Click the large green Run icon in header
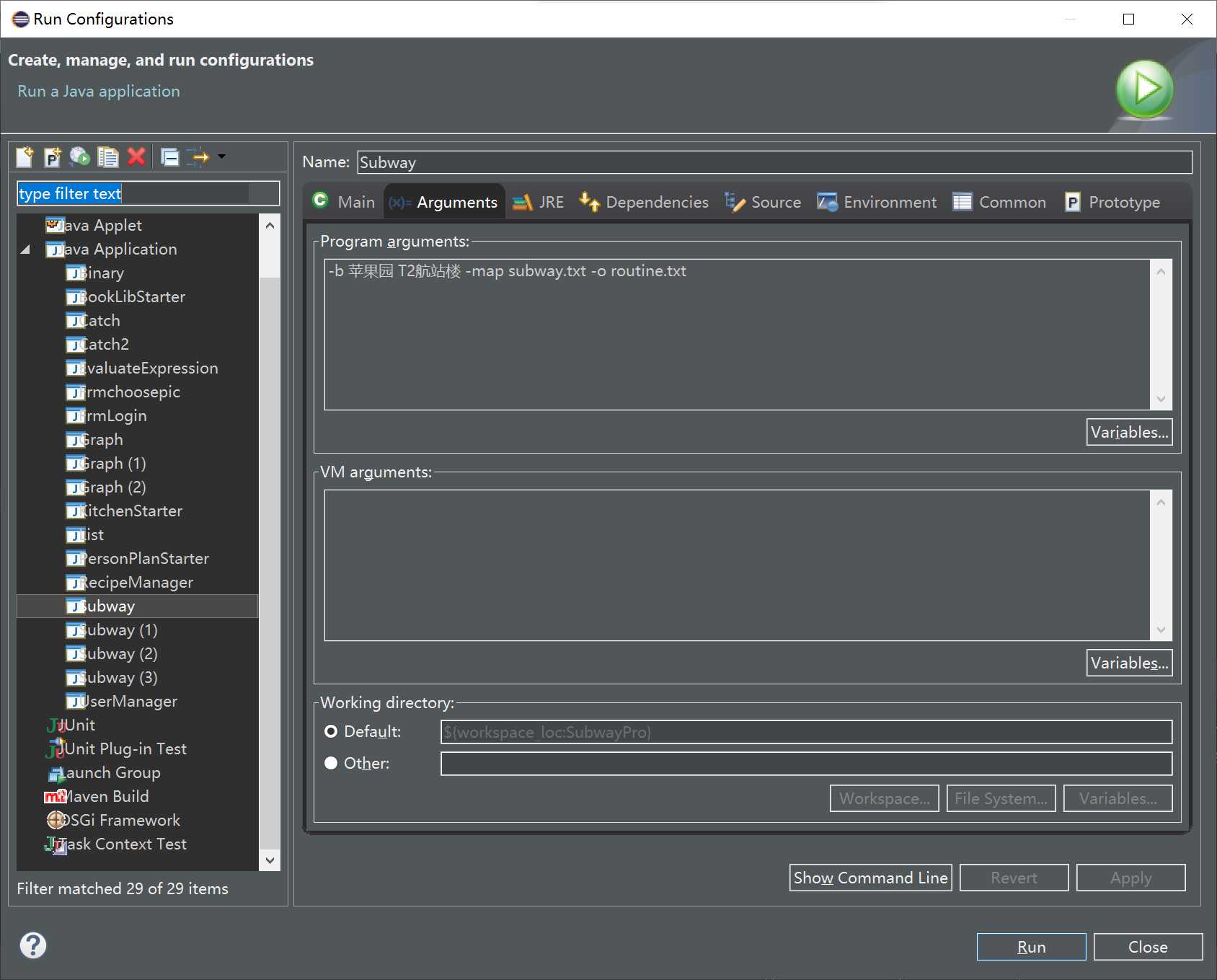The height and width of the screenshot is (980, 1217). tap(1144, 89)
